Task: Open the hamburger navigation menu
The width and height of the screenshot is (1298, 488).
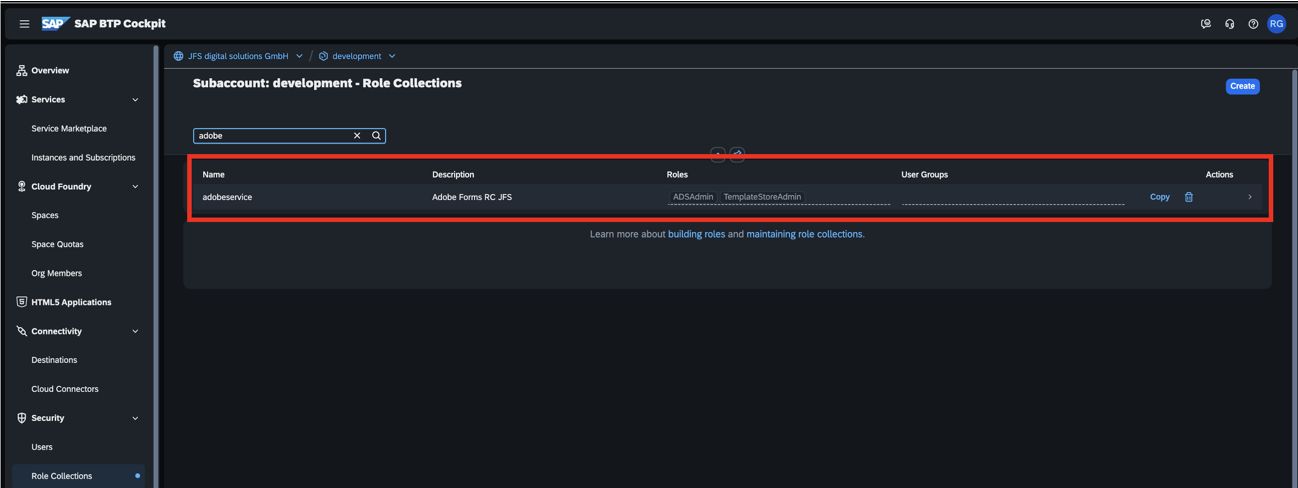Action: pyautogui.click(x=24, y=24)
